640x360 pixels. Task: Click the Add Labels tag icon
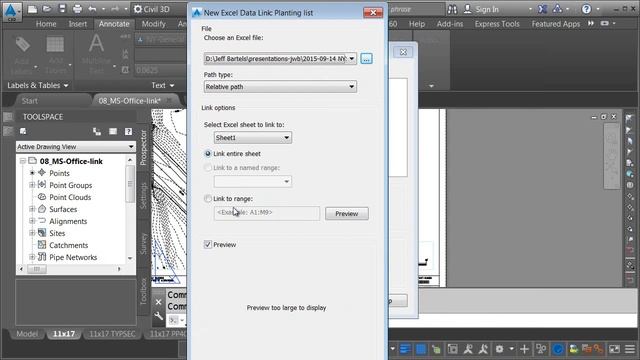[x=22, y=44]
